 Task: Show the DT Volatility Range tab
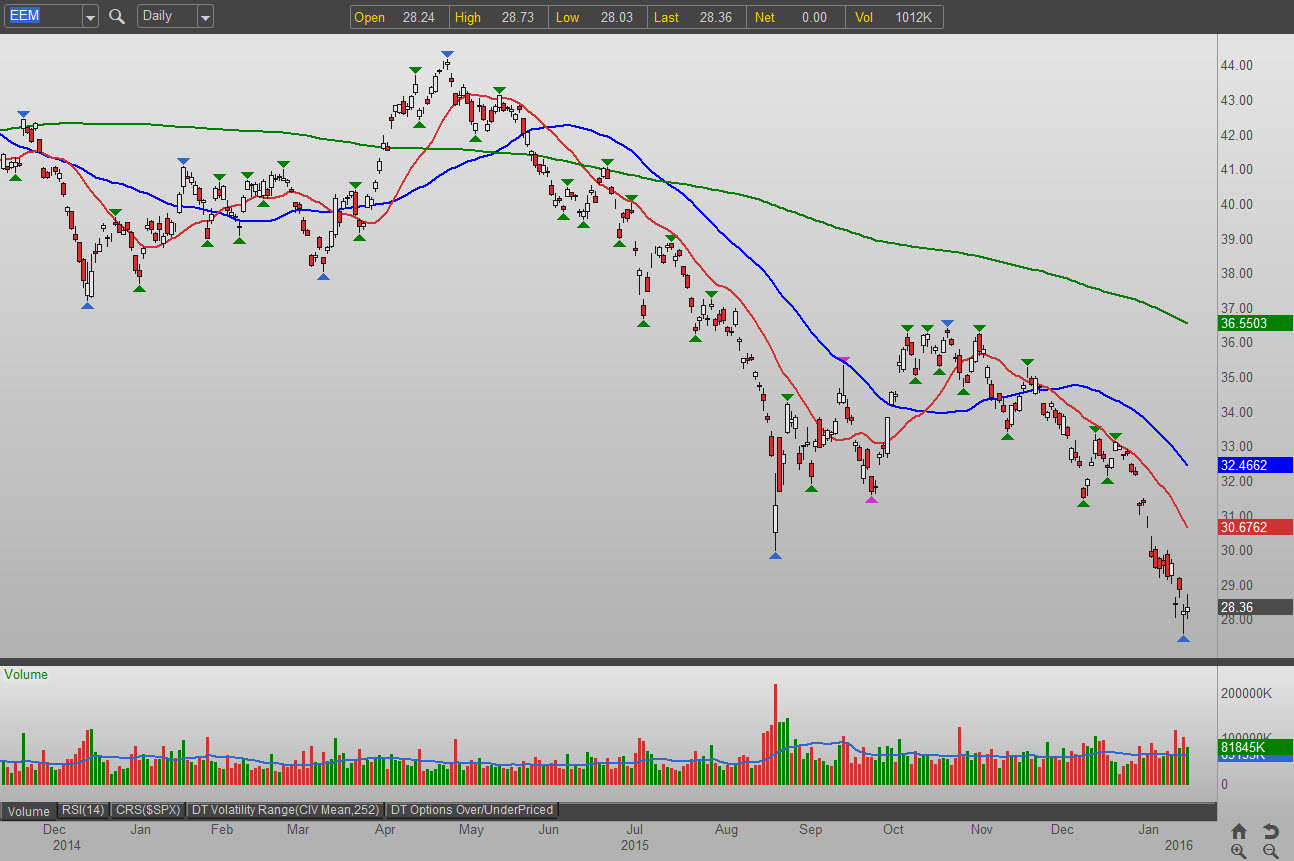tap(285, 810)
